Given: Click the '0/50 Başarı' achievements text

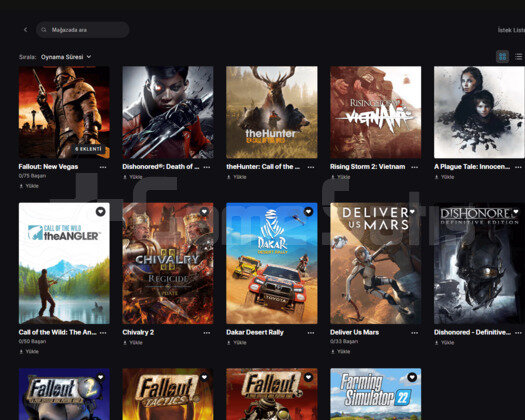Looking at the screenshot, I should pyautogui.click(x=32, y=342).
